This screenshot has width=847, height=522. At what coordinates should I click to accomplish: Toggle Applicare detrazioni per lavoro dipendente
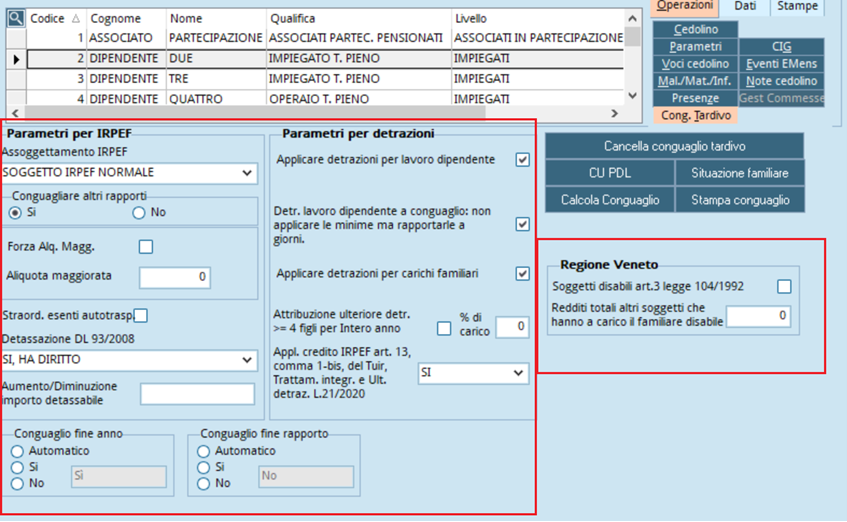(x=522, y=160)
